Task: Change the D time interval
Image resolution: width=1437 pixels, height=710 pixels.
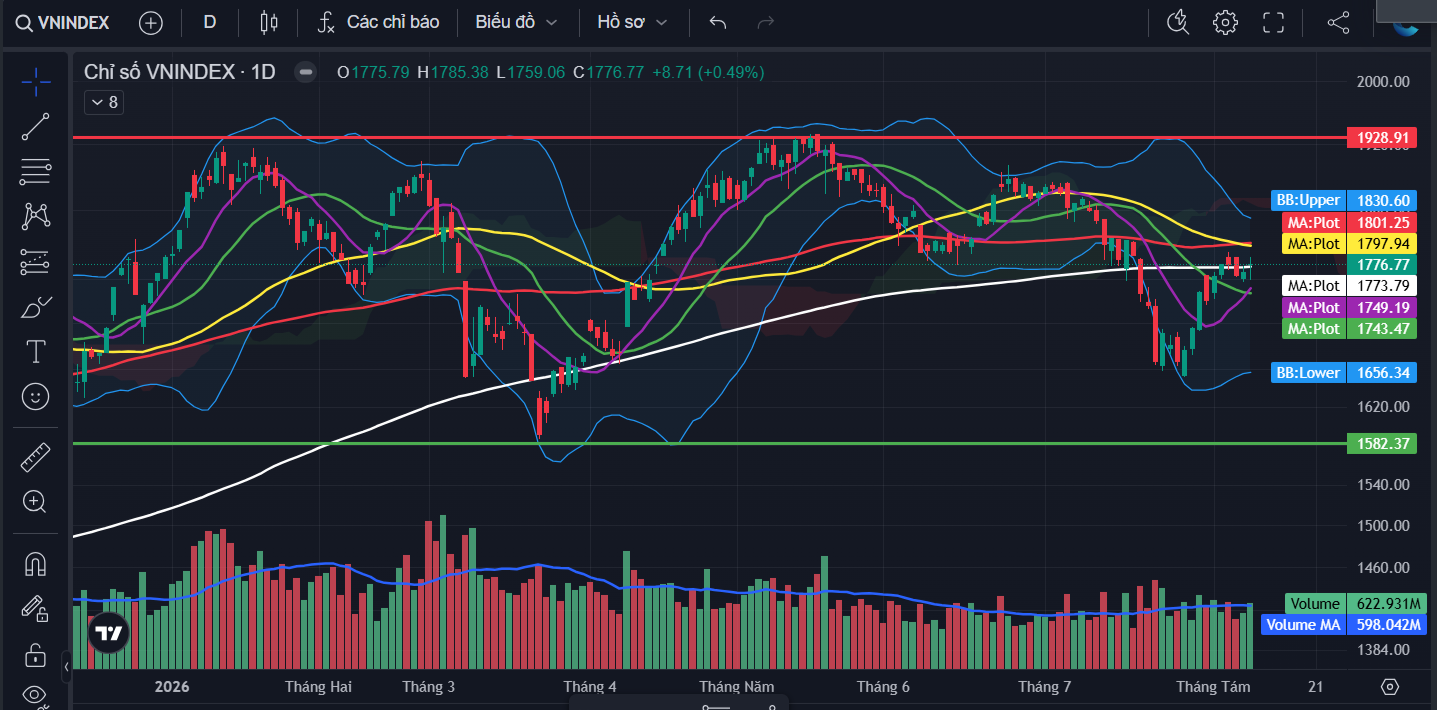Action: coord(210,22)
